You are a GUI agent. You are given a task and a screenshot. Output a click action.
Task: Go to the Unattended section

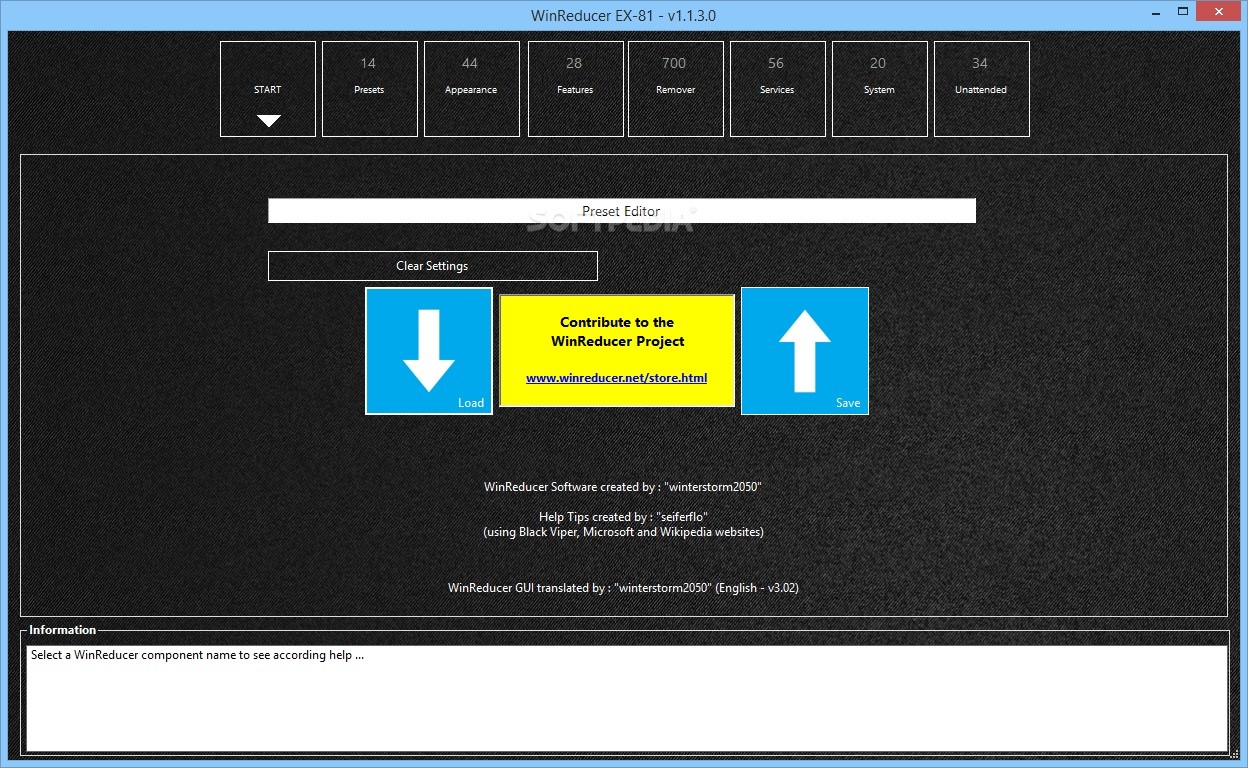click(982, 89)
